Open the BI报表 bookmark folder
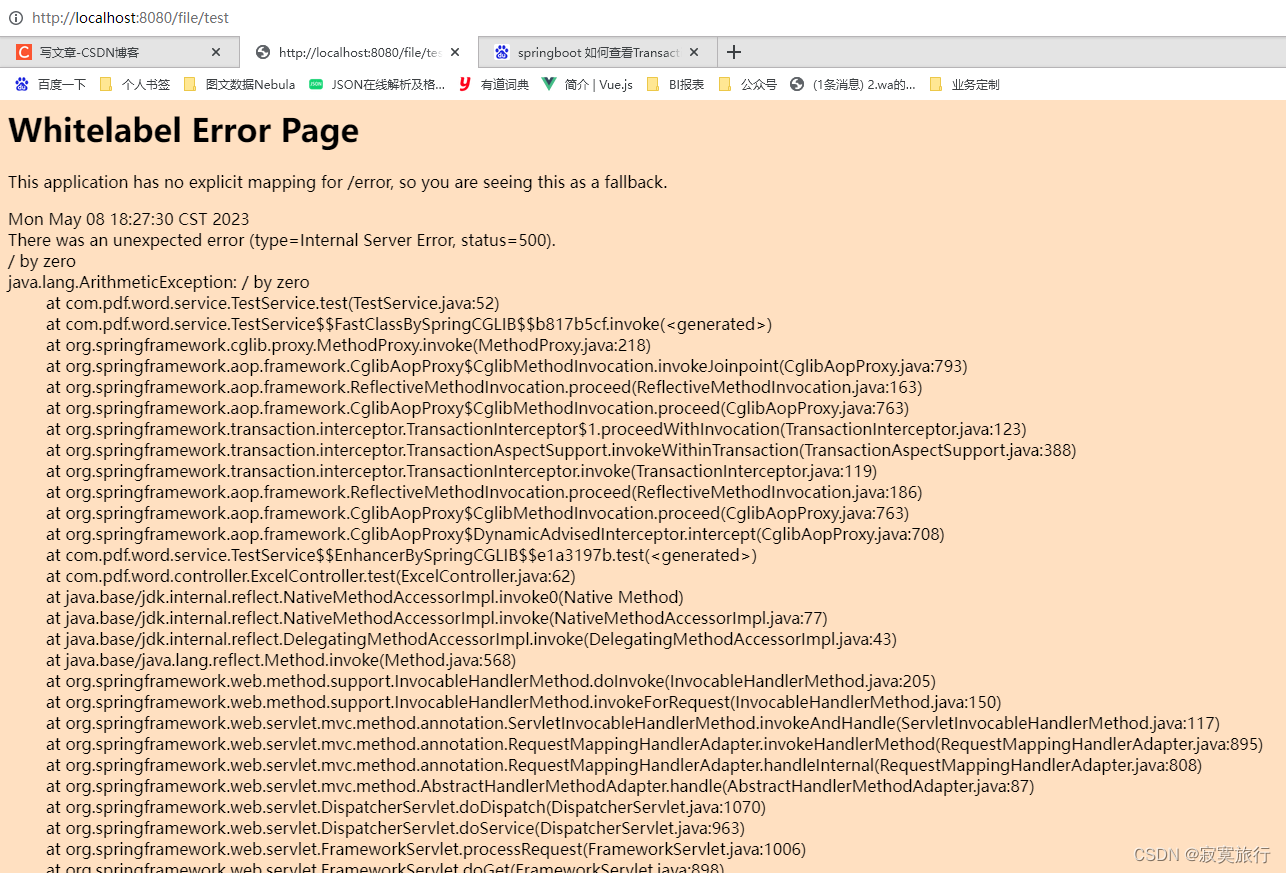This screenshot has width=1286, height=873. click(x=675, y=85)
